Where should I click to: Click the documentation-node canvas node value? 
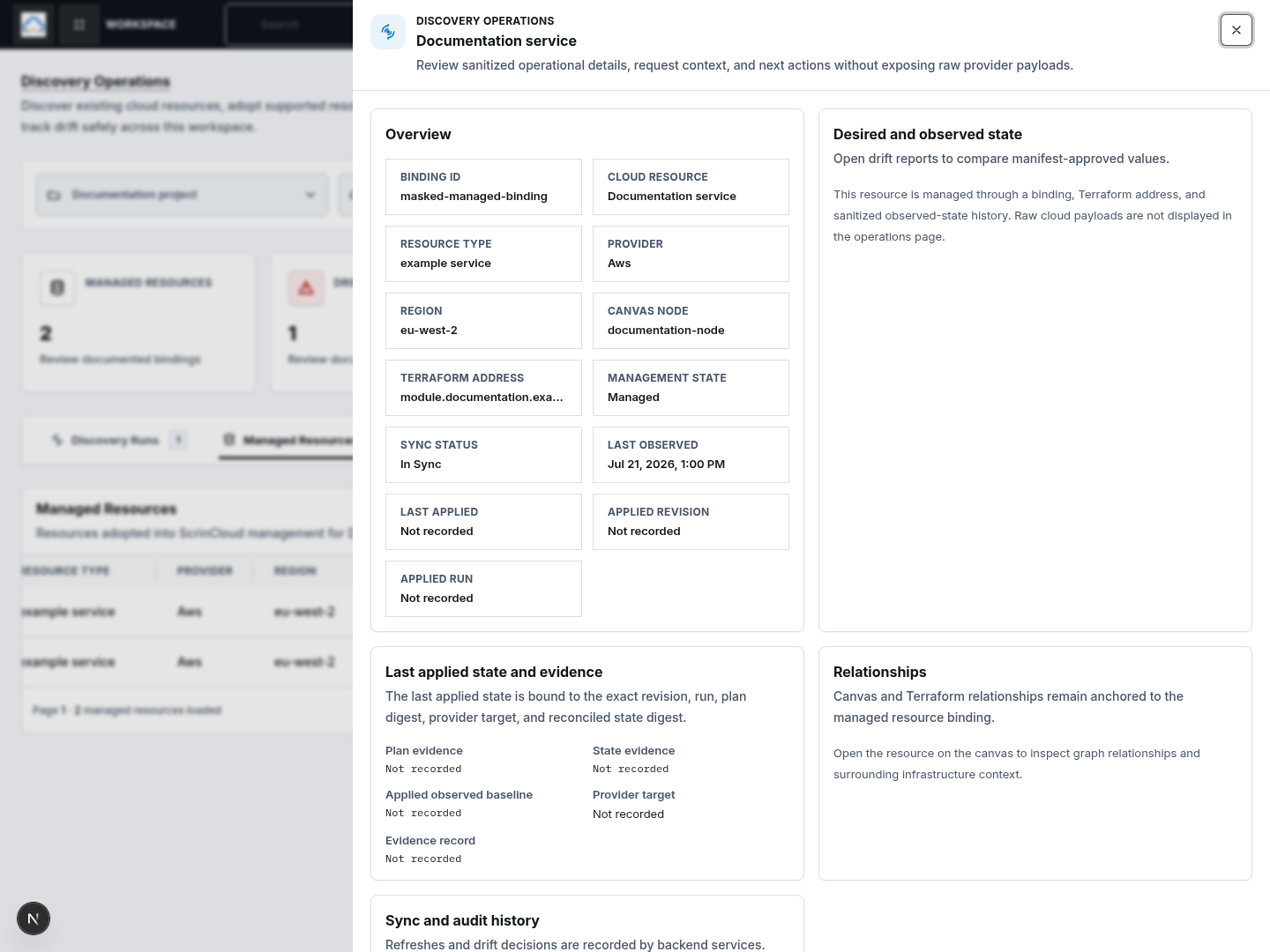point(666,331)
